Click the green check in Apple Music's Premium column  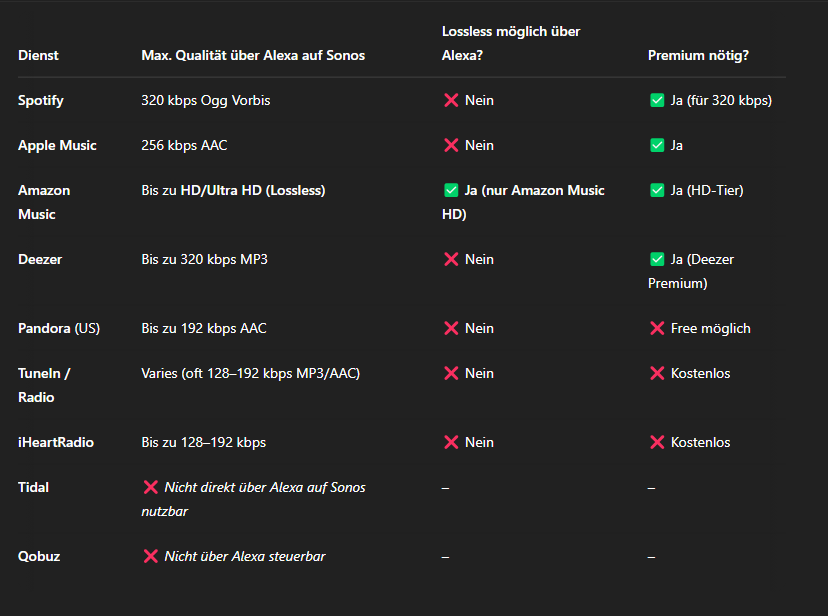(657, 145)
